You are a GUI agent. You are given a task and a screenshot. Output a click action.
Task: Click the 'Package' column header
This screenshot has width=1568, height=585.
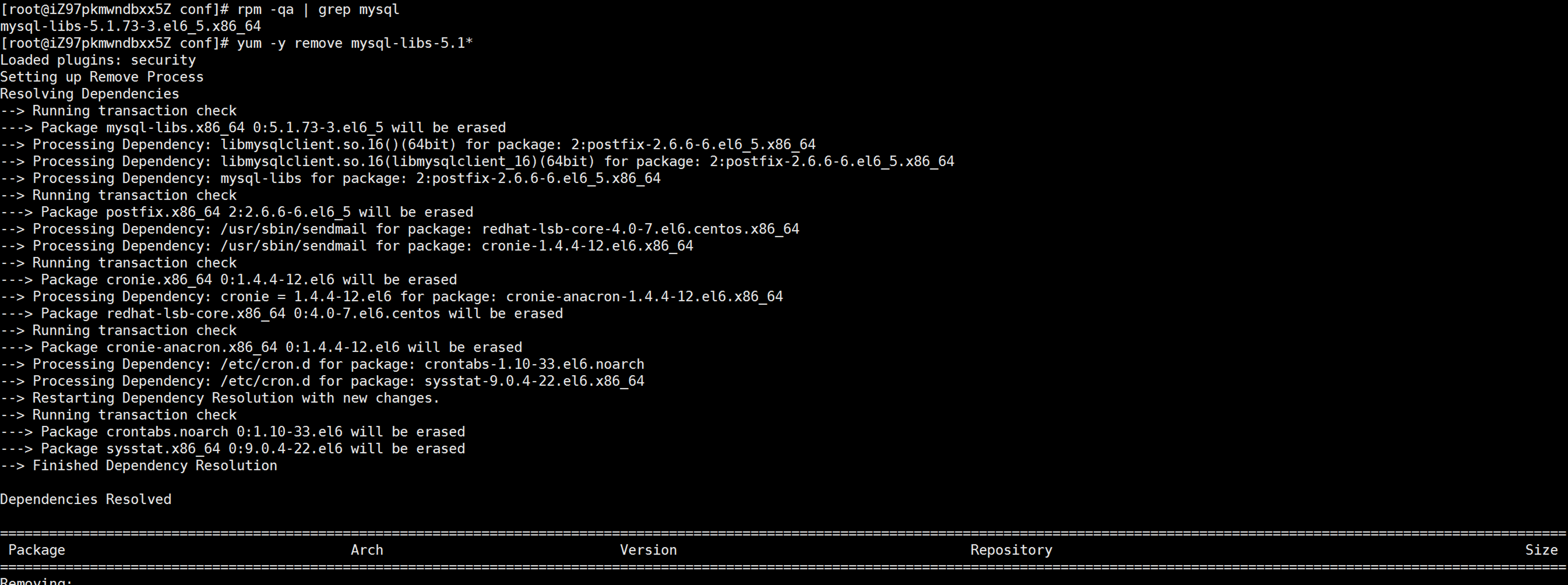36,550
